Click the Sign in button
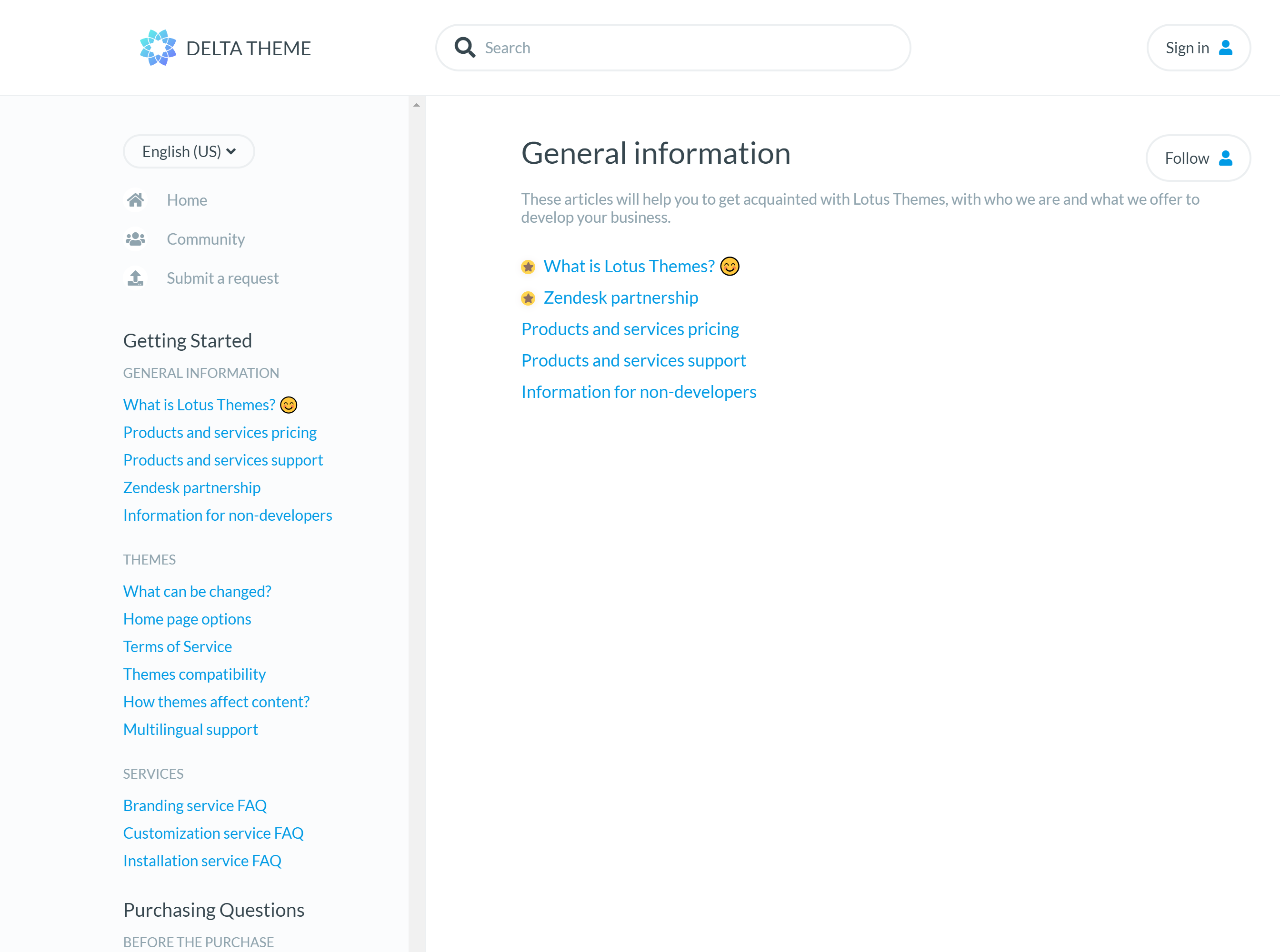 pos(1199,48)
